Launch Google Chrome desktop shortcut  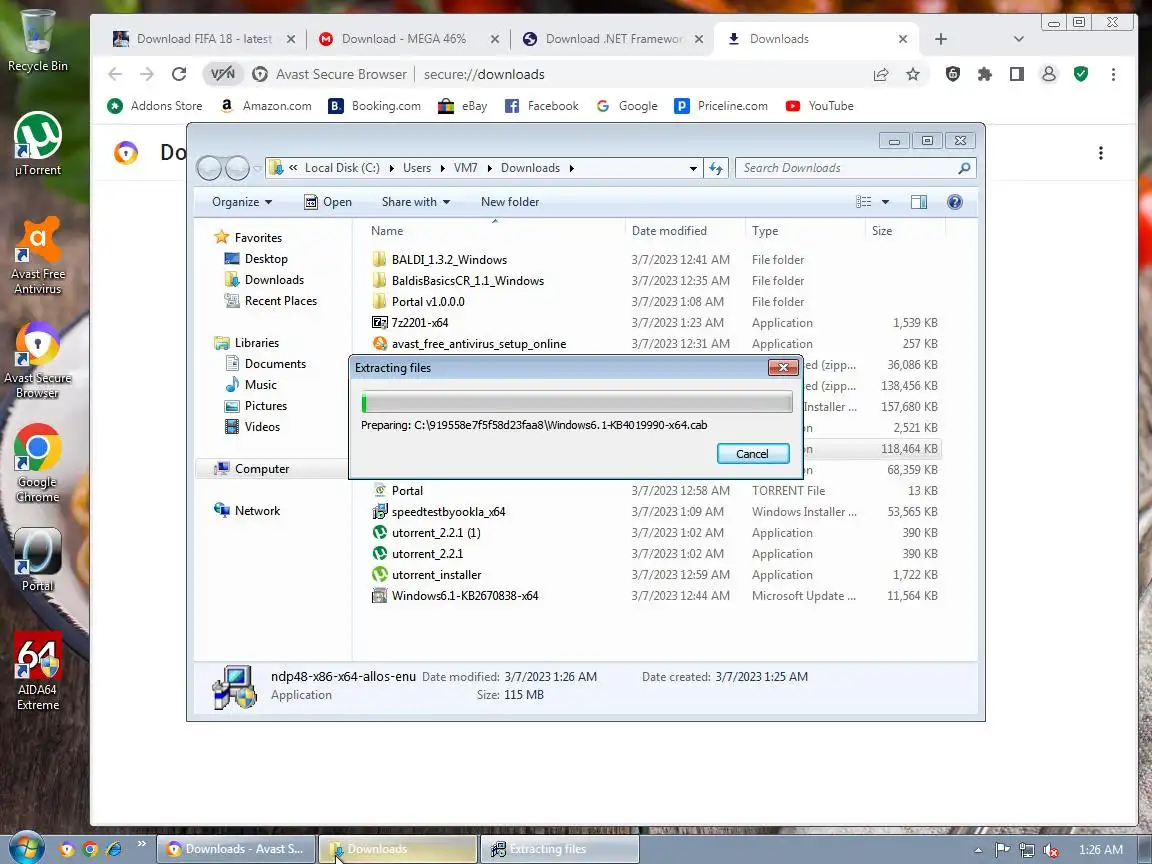coord(37,464)
